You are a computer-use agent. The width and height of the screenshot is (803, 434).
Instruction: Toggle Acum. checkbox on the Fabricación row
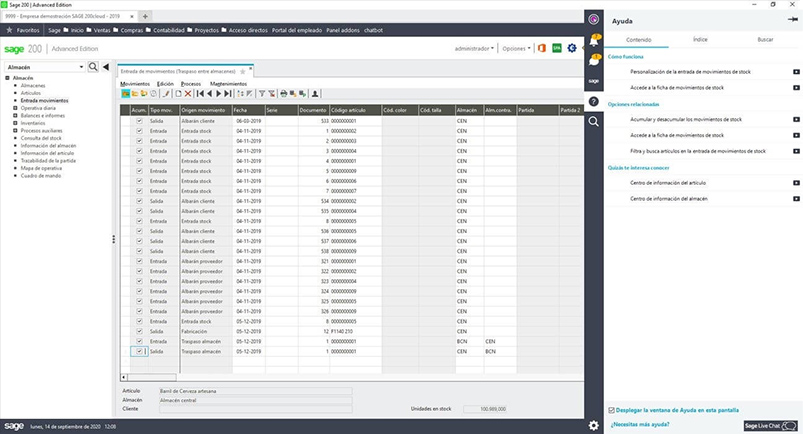click(139, 332)
